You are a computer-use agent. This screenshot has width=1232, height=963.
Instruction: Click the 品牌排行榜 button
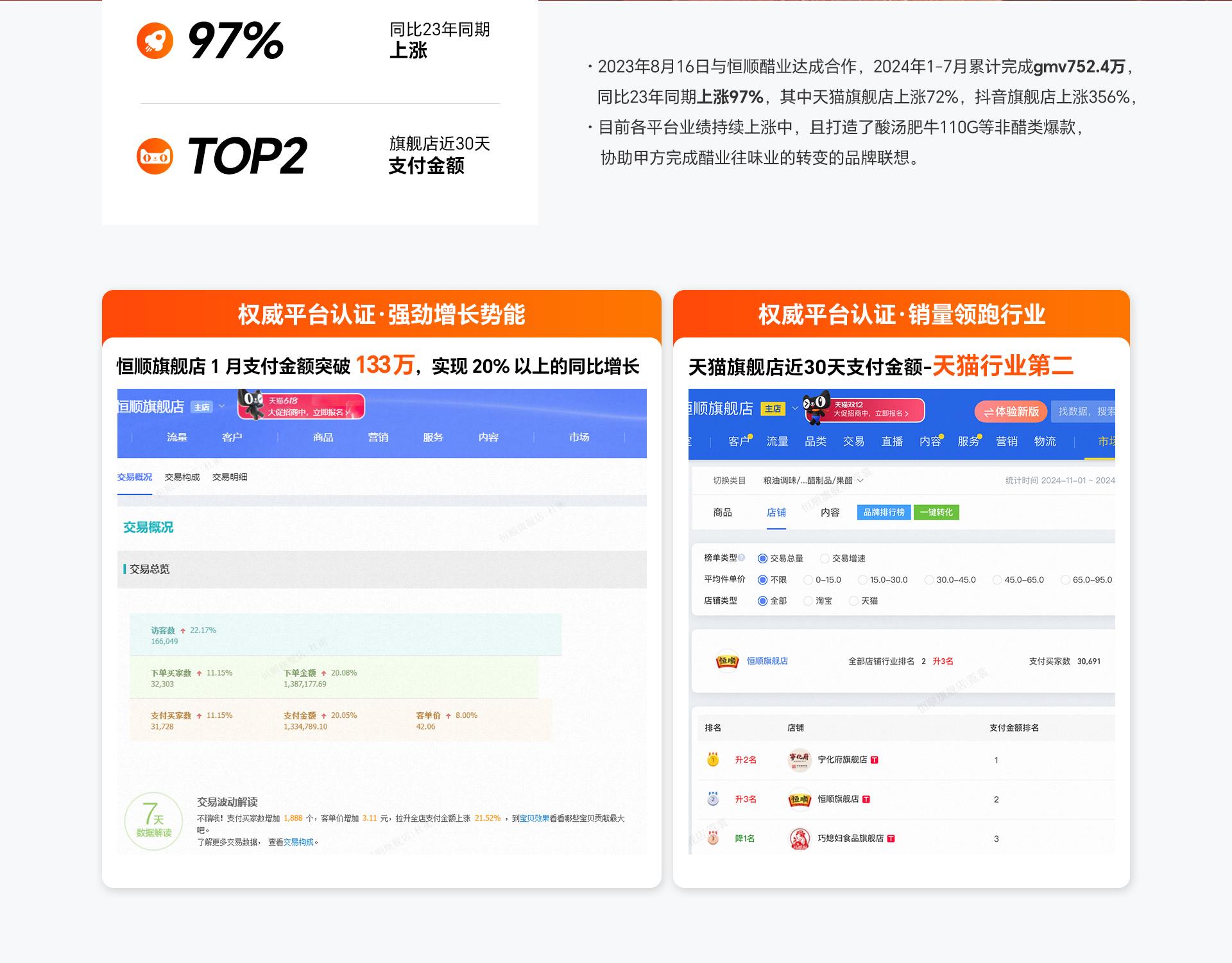coord(884,513)
